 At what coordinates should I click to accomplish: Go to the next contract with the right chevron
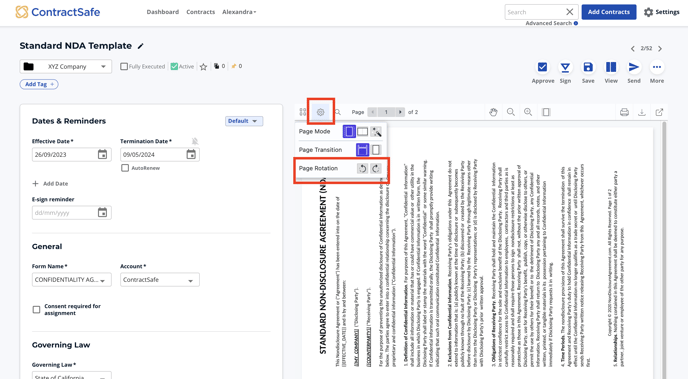(x=660, y=49)
